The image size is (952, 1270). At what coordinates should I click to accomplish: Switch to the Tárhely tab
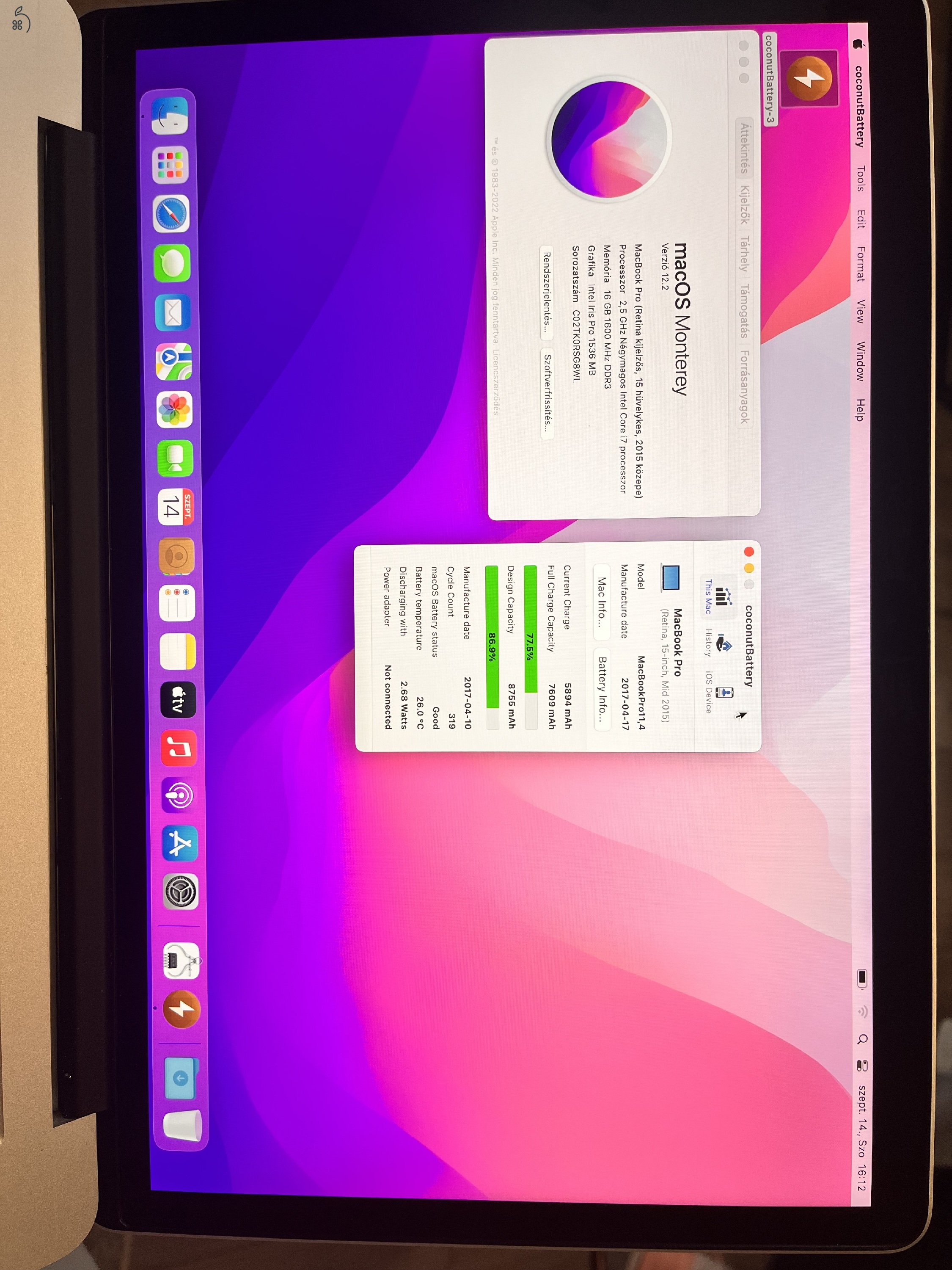(x=744, y=254)
